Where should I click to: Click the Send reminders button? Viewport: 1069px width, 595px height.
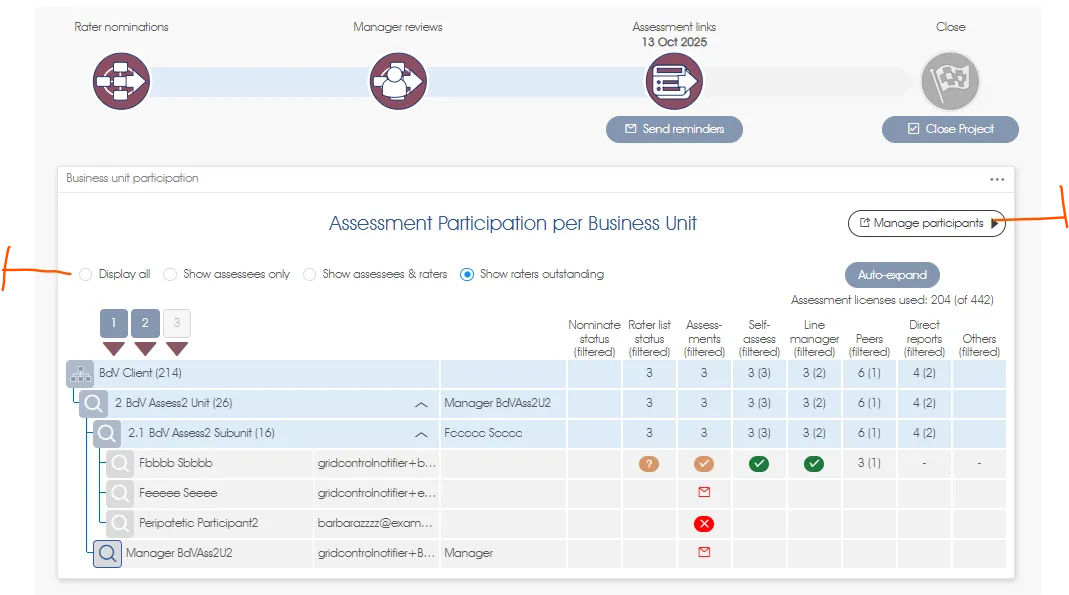(x=674, y=129)
